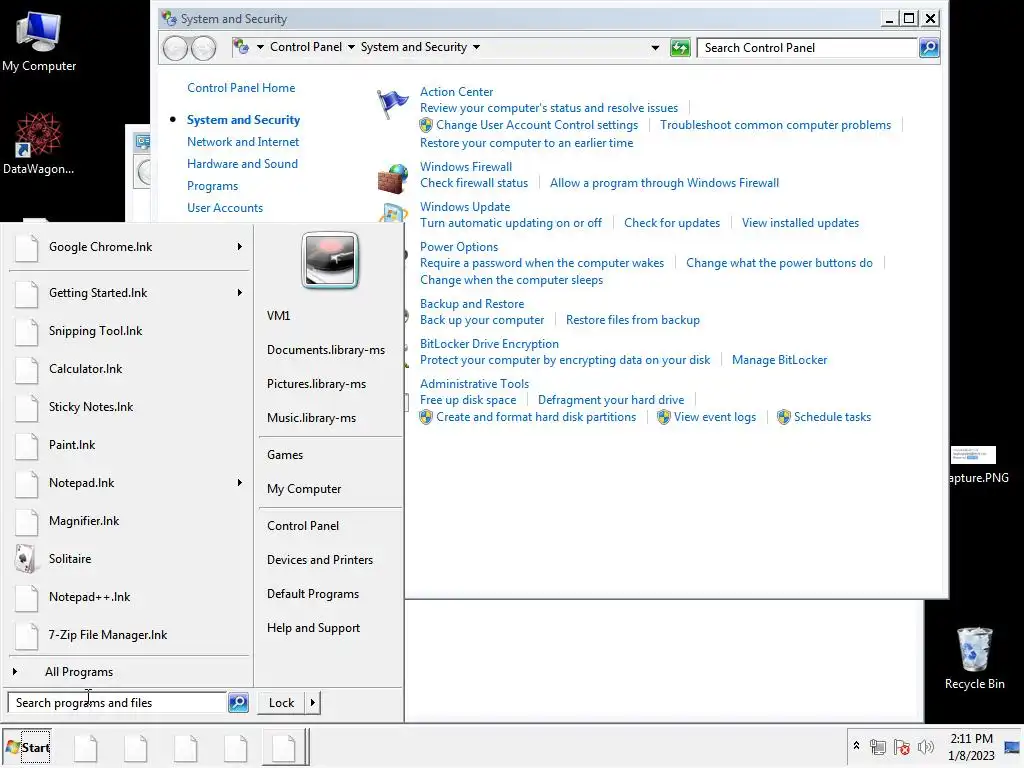
Task: Open 7-Zip File Manager.lnk
Action: pyautogui.click(x=108, y=635)
